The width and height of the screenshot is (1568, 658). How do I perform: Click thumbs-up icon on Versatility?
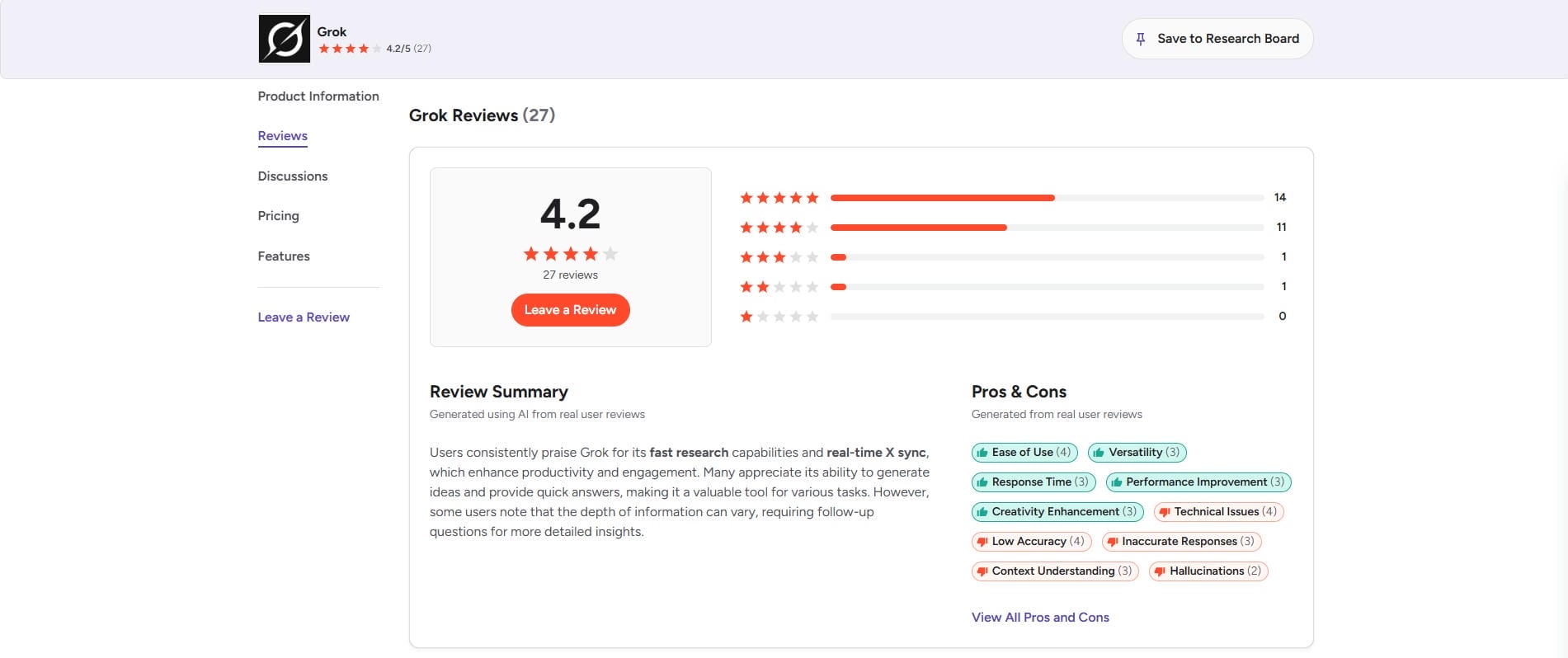1099,453
